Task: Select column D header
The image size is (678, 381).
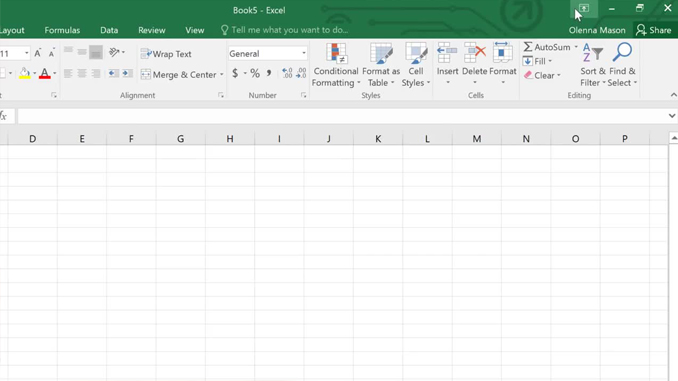Action: coord(32,139)
